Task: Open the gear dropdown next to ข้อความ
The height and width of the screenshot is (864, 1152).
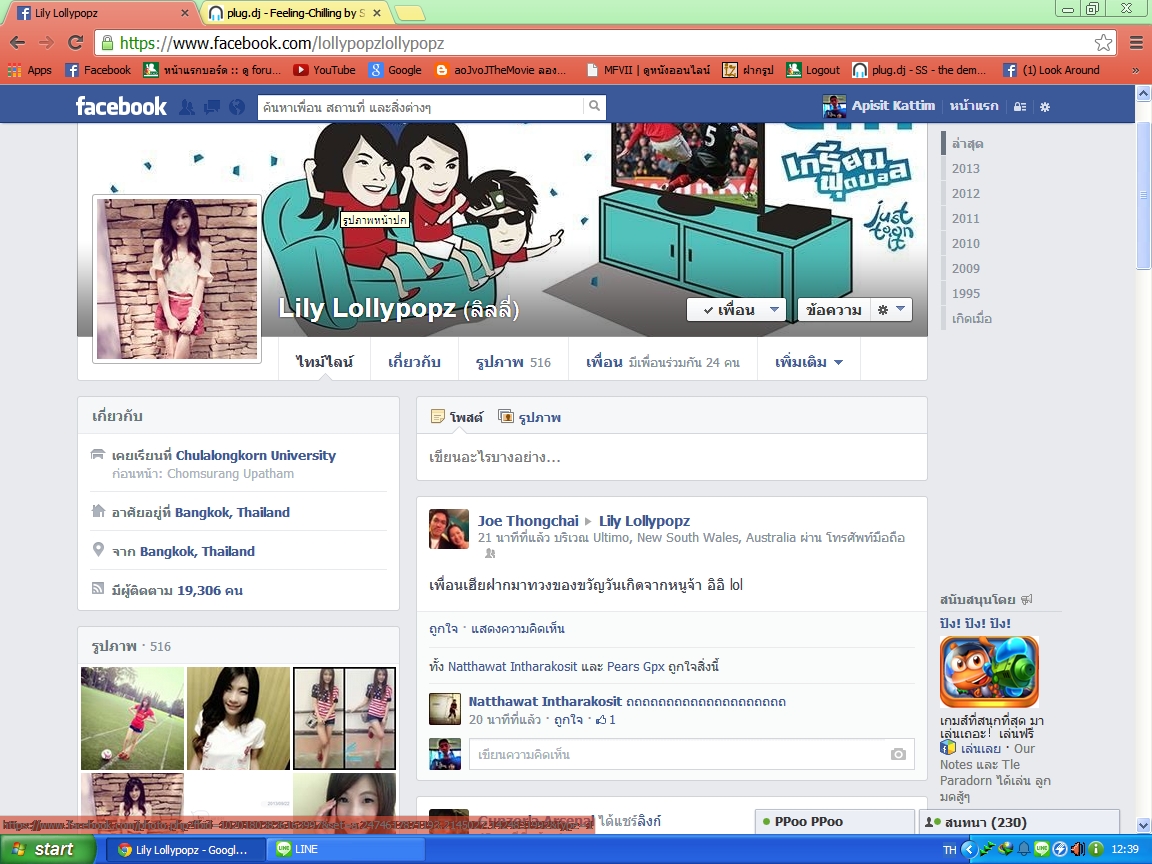Action: tap(891, 309)
